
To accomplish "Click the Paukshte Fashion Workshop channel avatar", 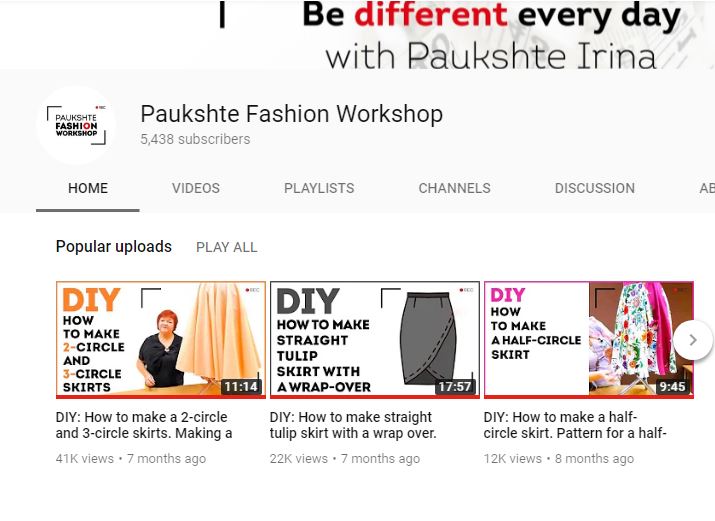I will click(x=76, y=125).
